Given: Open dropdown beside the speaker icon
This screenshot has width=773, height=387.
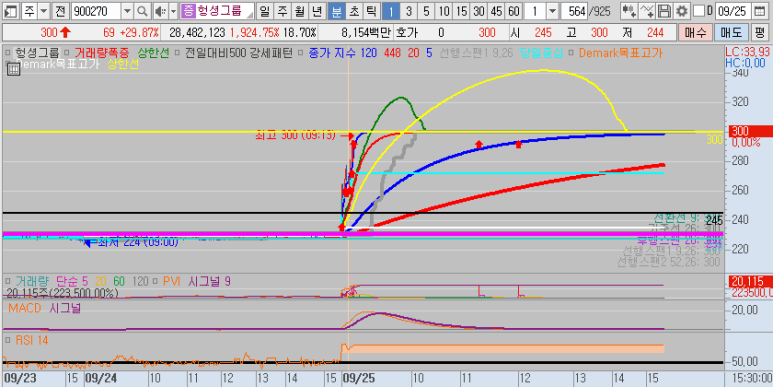Looking at the screenshot, I should pos(173,10).
